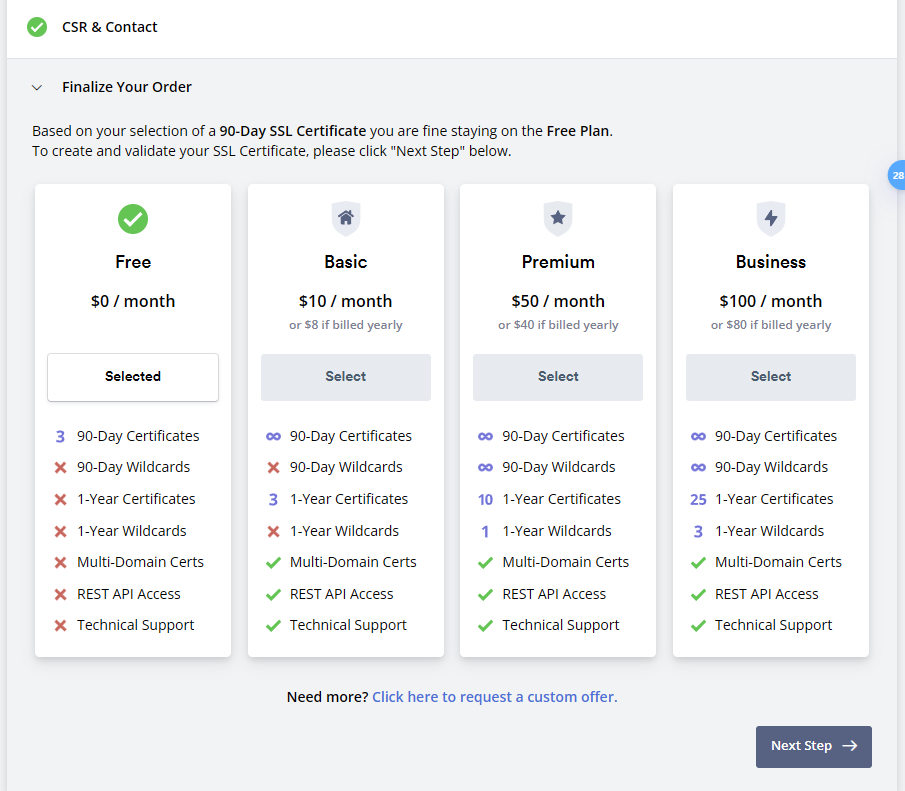Viewport: 905px width, 791px height.
Task: Click the '$0 / month' price
Action: click(133, 301)
